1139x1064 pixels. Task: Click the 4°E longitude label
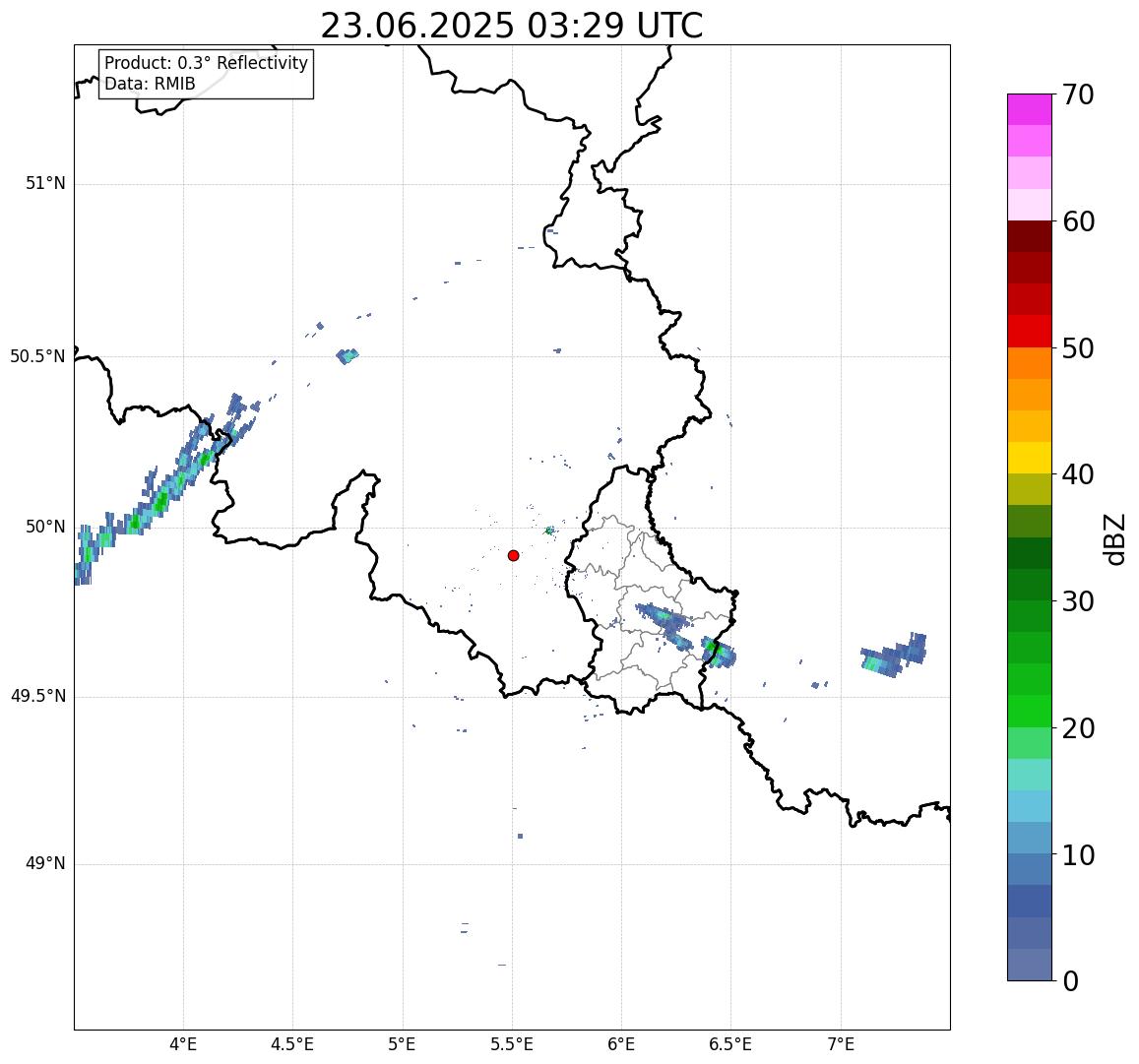pyautogui.click(x=183, y=1045)
